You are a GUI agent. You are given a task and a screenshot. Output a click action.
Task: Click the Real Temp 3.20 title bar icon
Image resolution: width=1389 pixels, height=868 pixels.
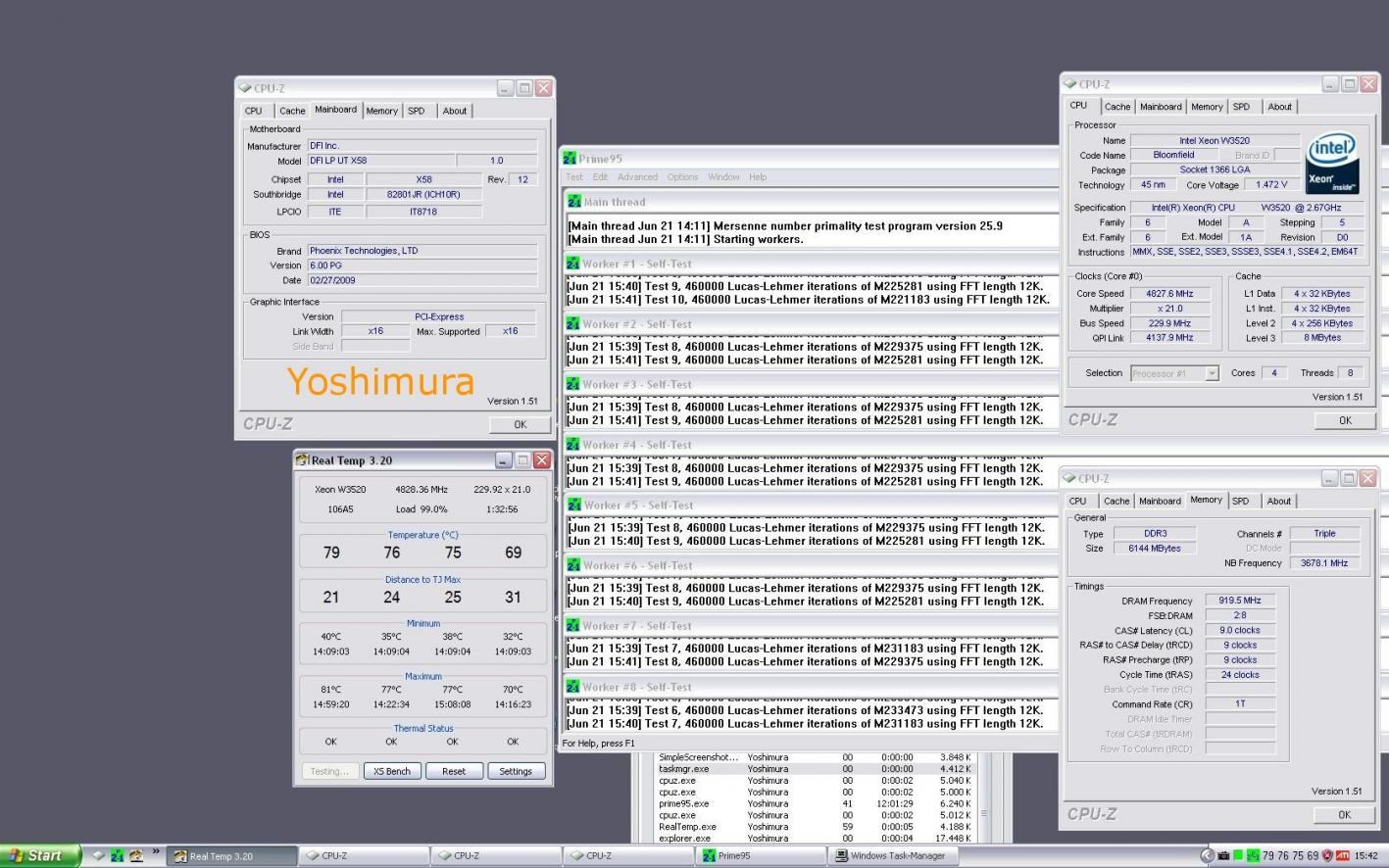pyautogui.click(x=303, y=459)
